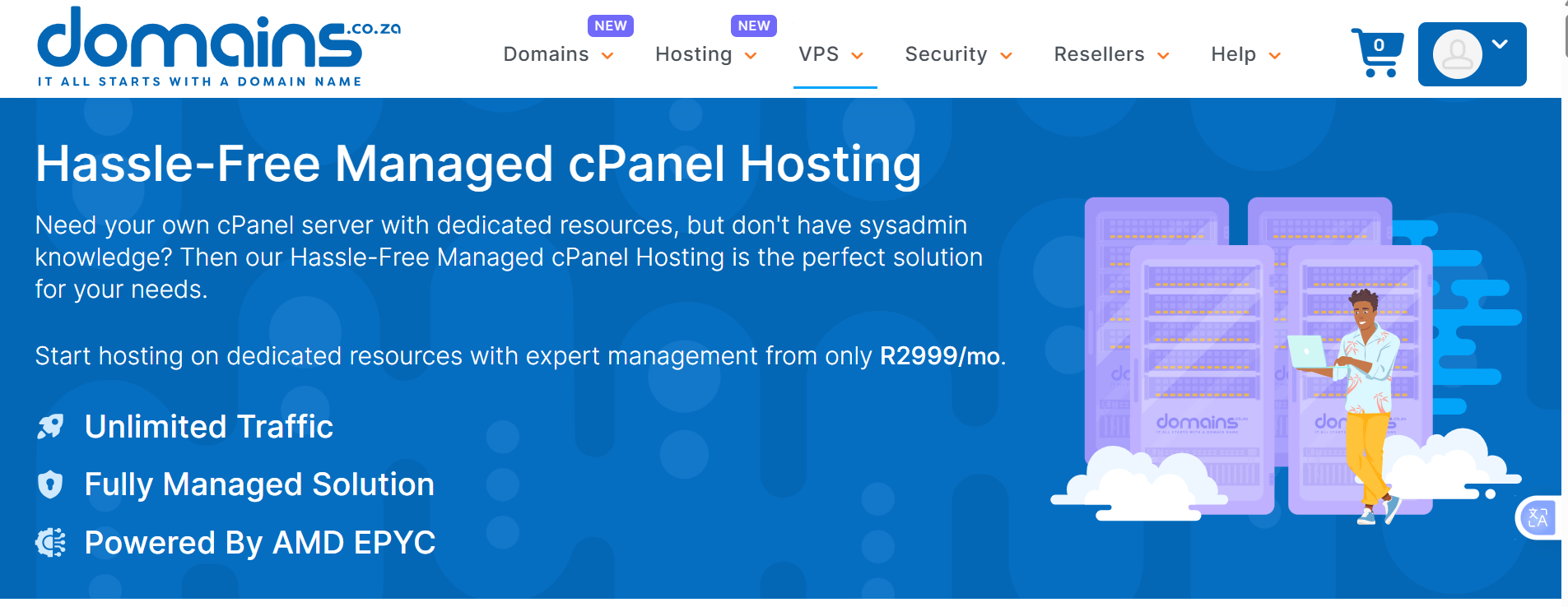Click the domains.co.za logo
The height and width of the screenshot is (607, 1568).
(219, 46)
